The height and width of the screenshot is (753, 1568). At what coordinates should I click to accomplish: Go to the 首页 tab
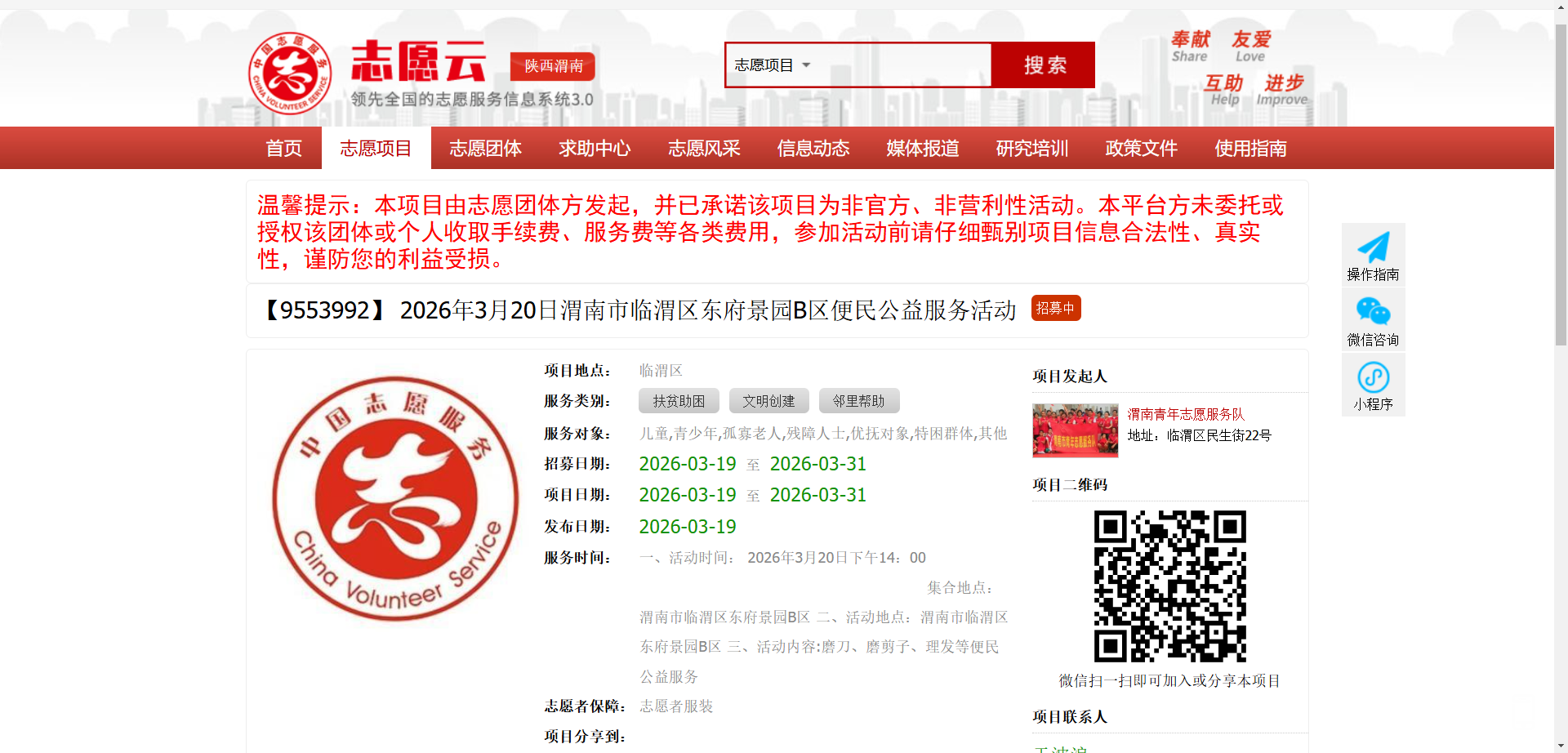[x=283, y=149]
